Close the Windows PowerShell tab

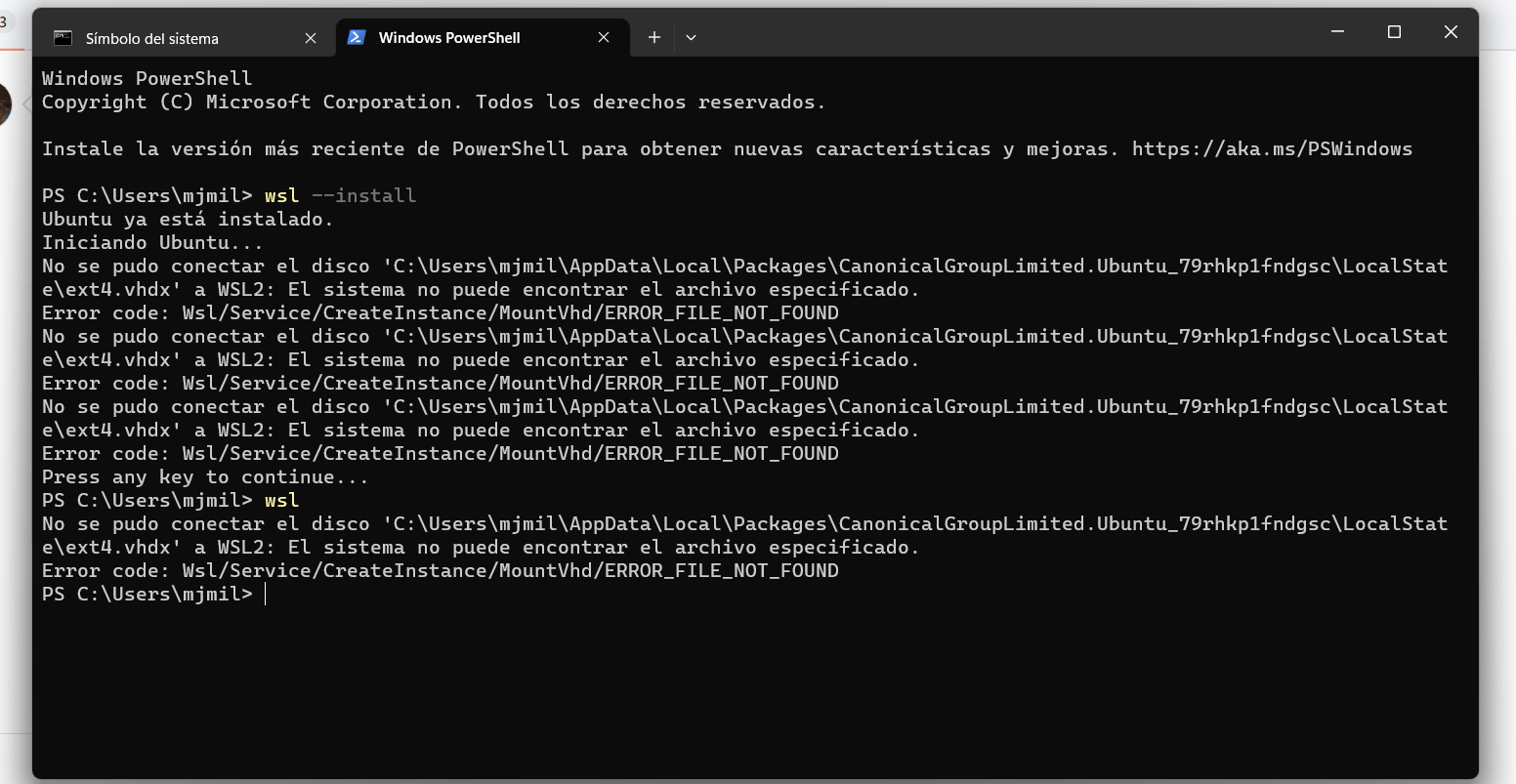point(604,37)
